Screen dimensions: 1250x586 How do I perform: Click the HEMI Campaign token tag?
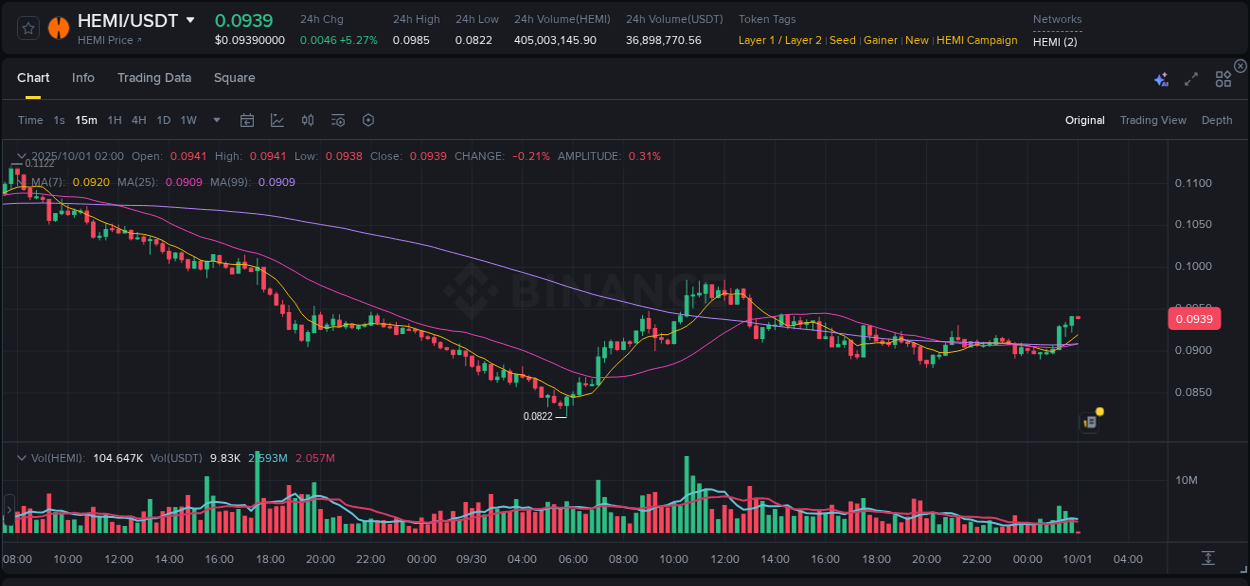(x=977, y=40)
